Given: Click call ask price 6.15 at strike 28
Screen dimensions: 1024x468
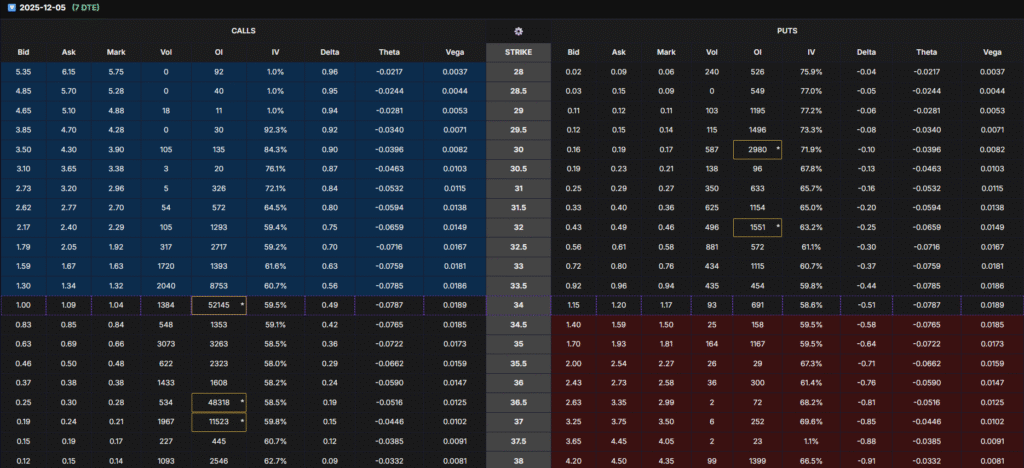Looking at the screenshot, I should 68,71.
